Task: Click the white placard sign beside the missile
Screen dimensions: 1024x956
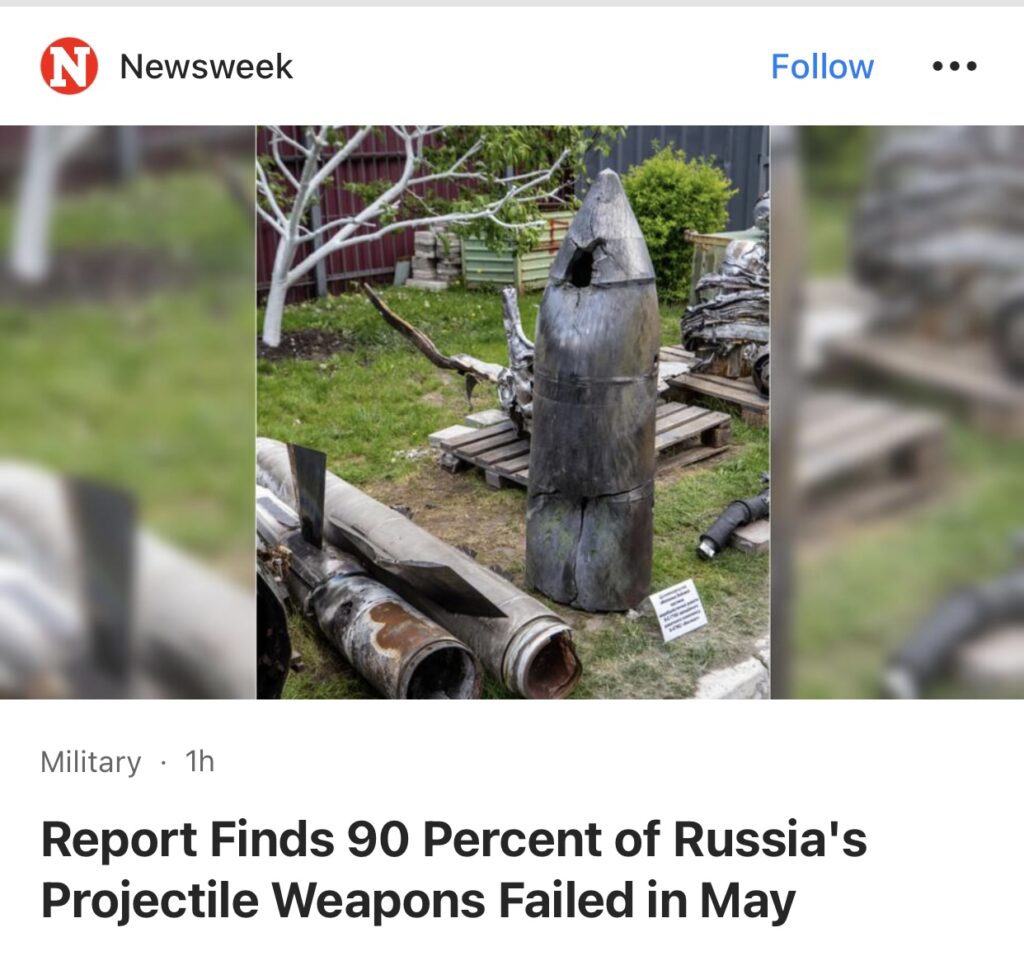Action: (679, 611)
